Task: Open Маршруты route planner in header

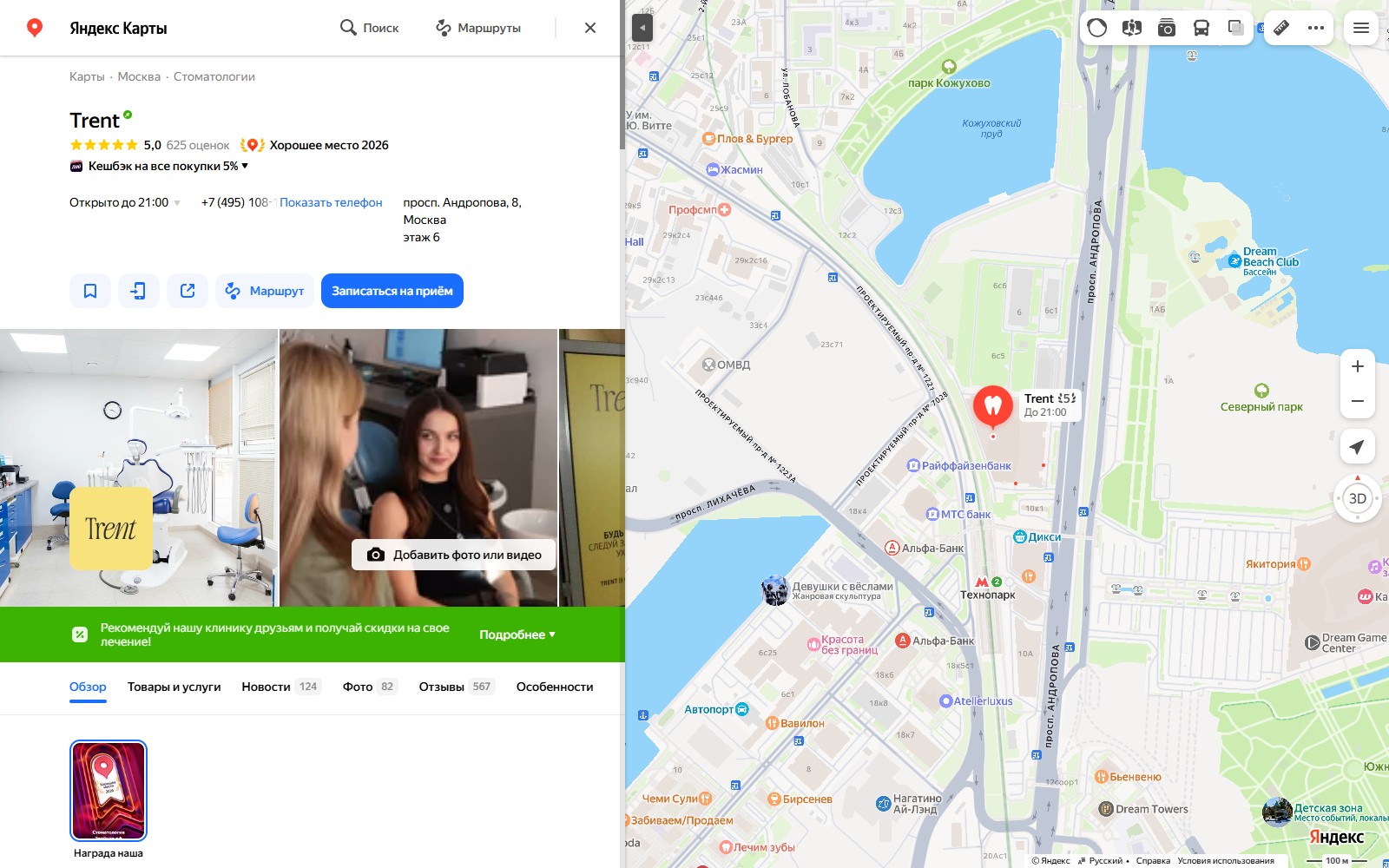Action: (x=478, y=28)
